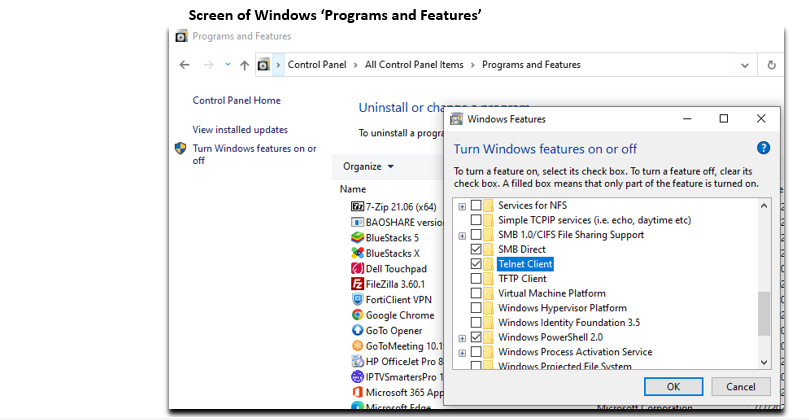Click Control Panel breadcrumb

[317, 65]
